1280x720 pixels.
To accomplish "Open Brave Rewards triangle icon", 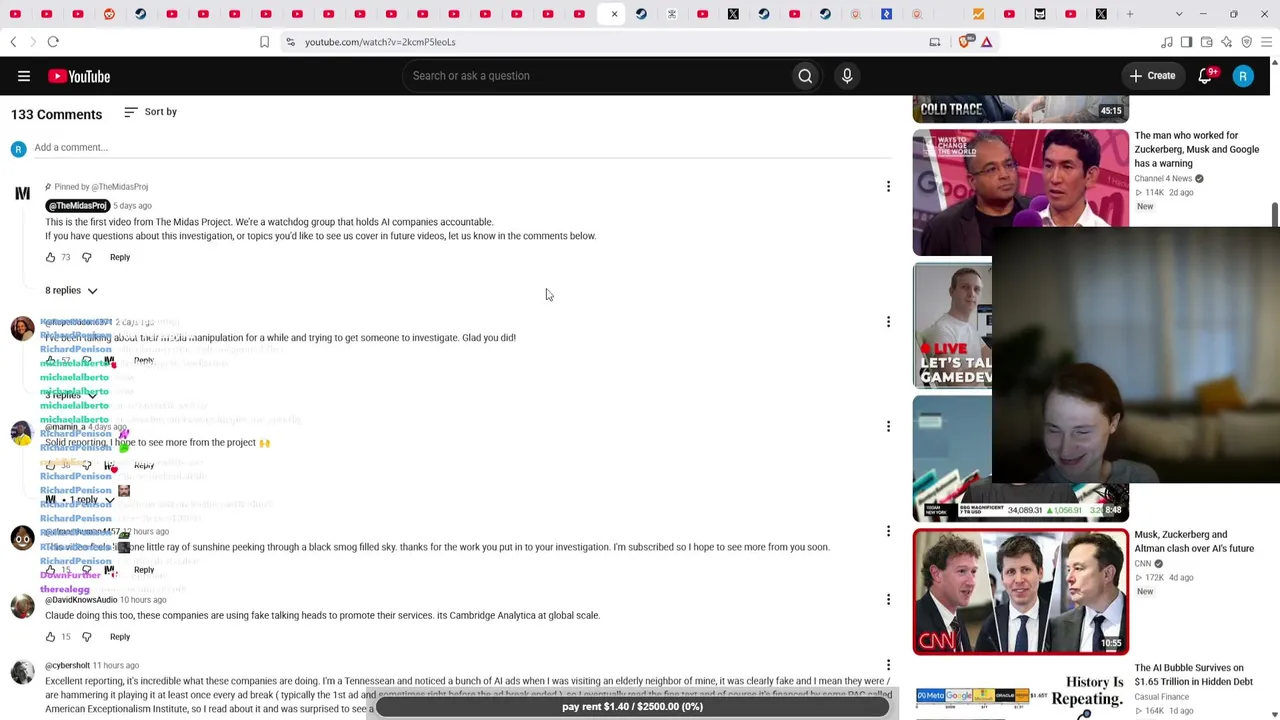I will [x=986, y=42].
